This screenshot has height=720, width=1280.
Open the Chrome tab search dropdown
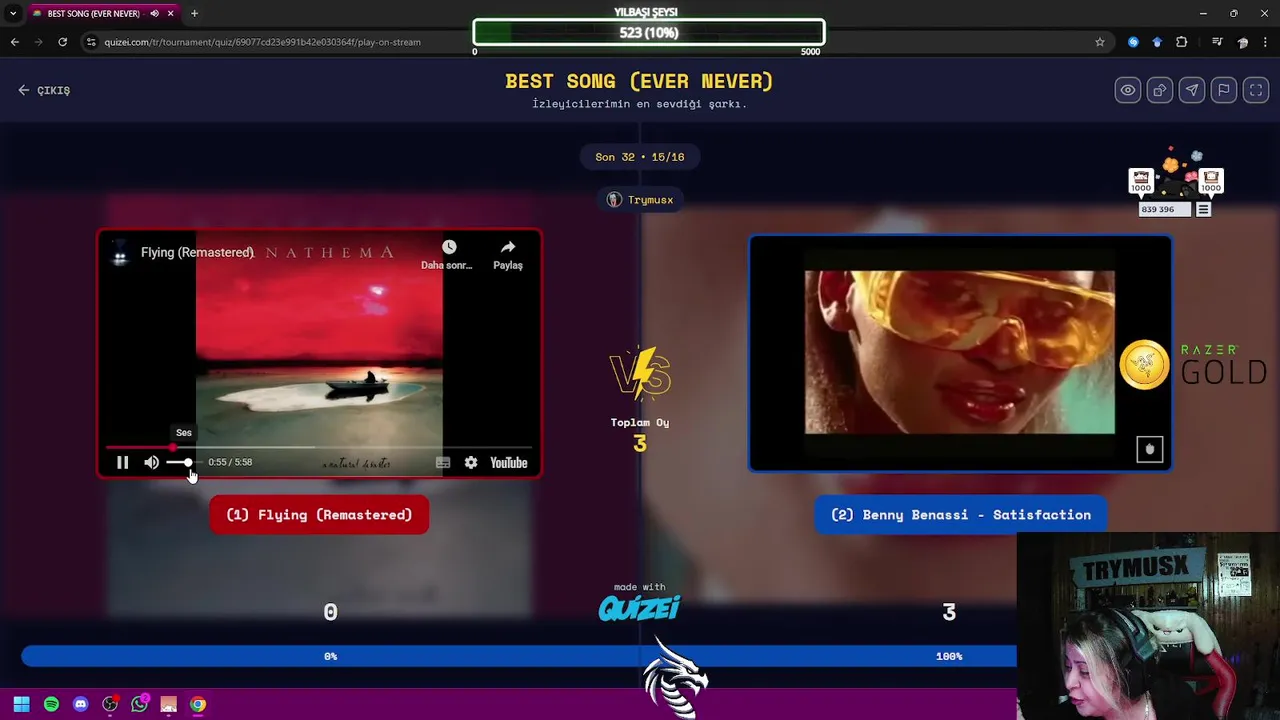point(12,14)
